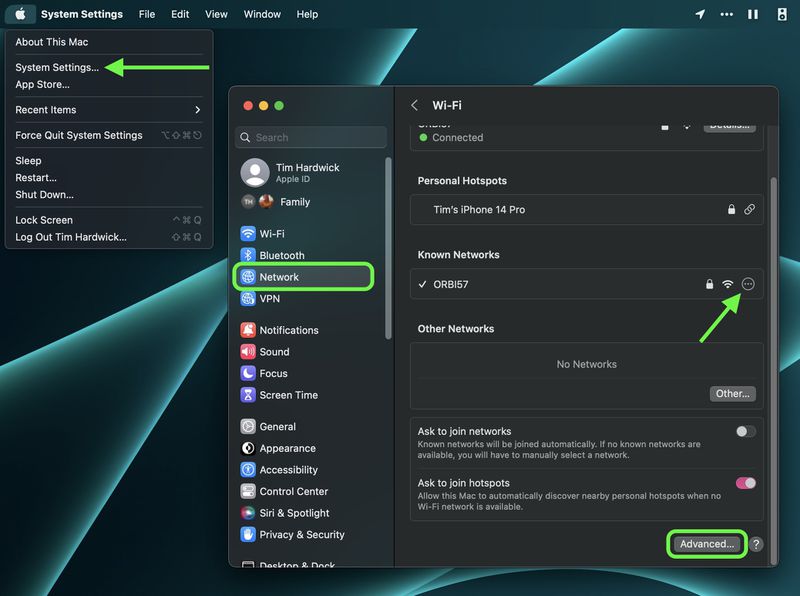The height and width of the screenshot is (596, 800).
Task: Click the Advanced button
Action: tap(706, 544)
